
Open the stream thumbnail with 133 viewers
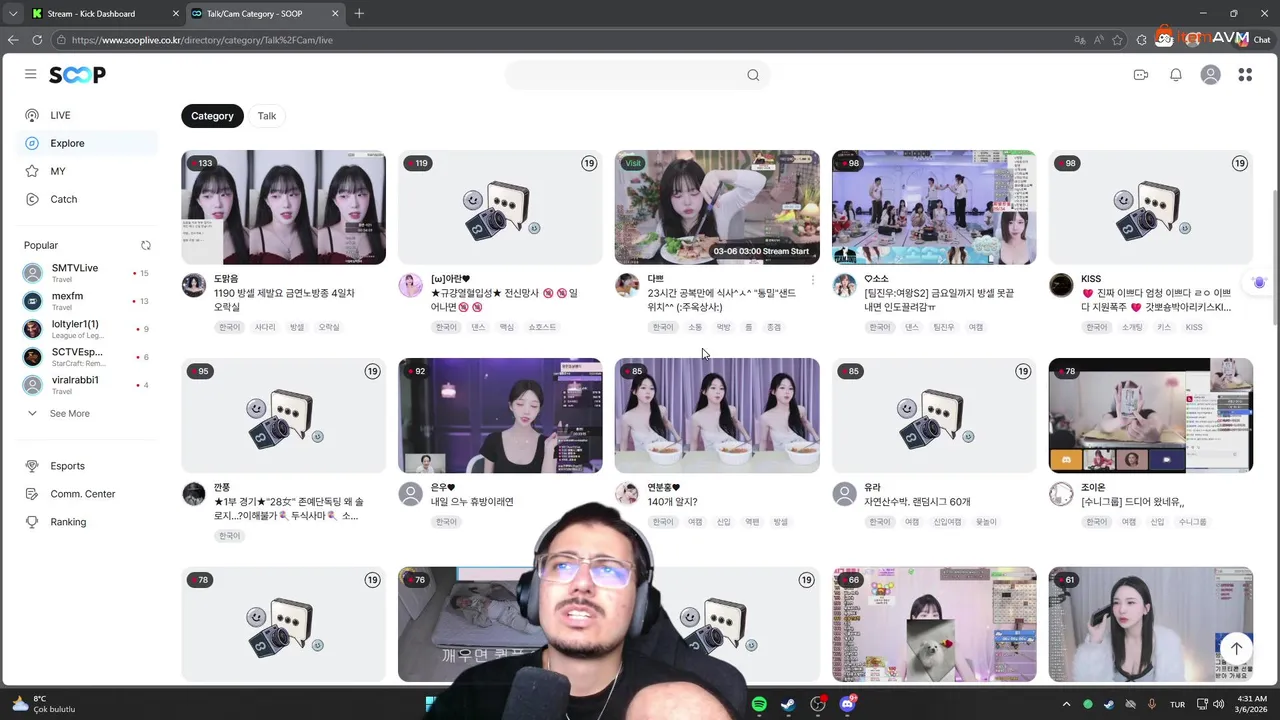coord(283,207)
